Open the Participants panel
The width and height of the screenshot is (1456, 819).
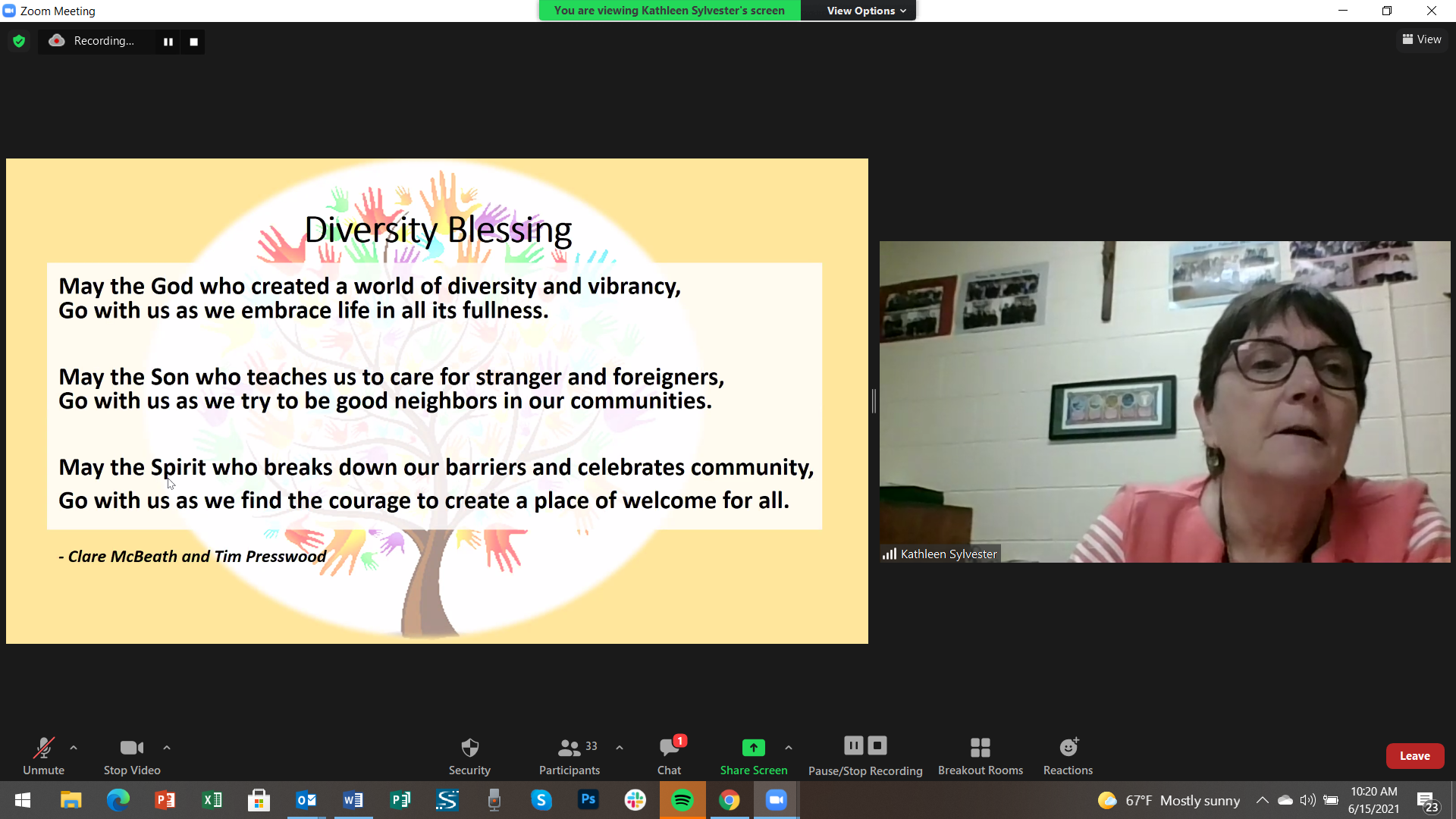coord(569,756)
